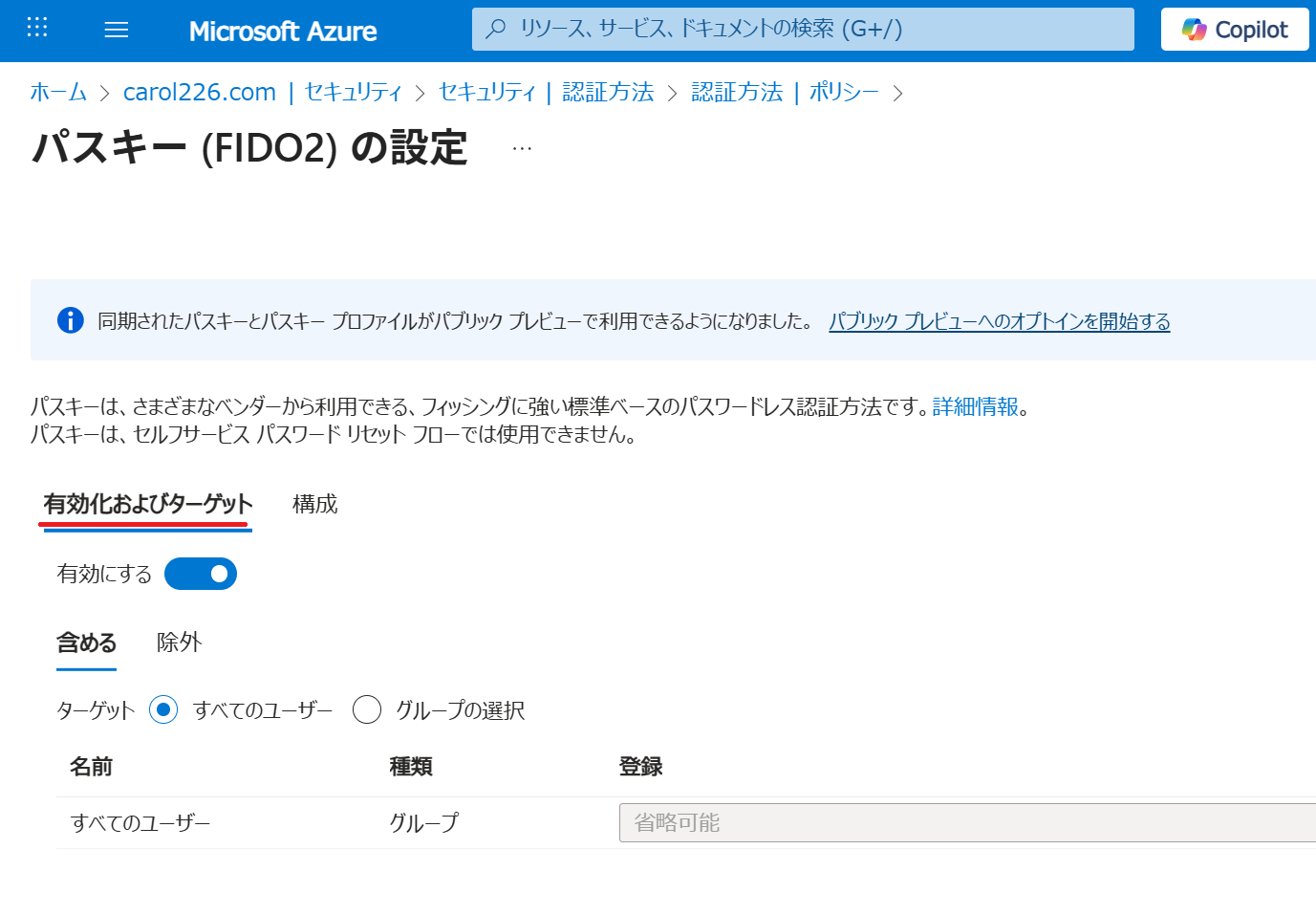Navigate to ホーム breadcrumb
1316x915 pixels.
(58, 92)
